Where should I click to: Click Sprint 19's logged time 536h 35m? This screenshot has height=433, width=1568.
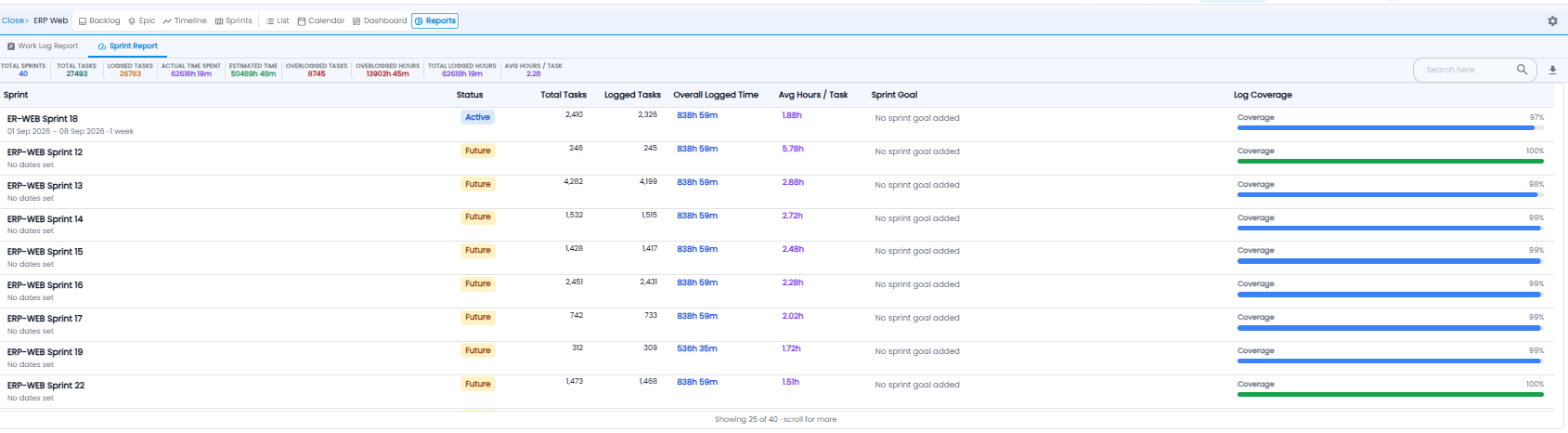pos(697,348)
